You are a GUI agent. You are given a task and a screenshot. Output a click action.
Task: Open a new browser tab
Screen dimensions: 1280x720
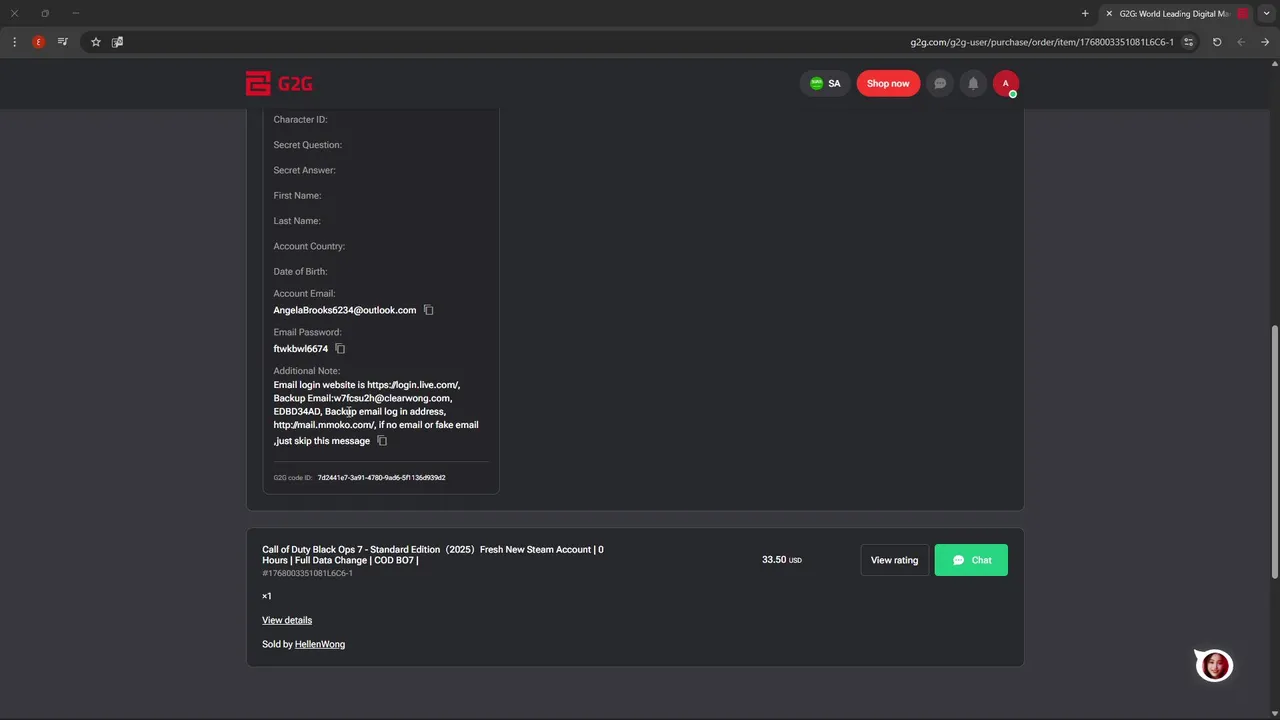pos(1085,14)
